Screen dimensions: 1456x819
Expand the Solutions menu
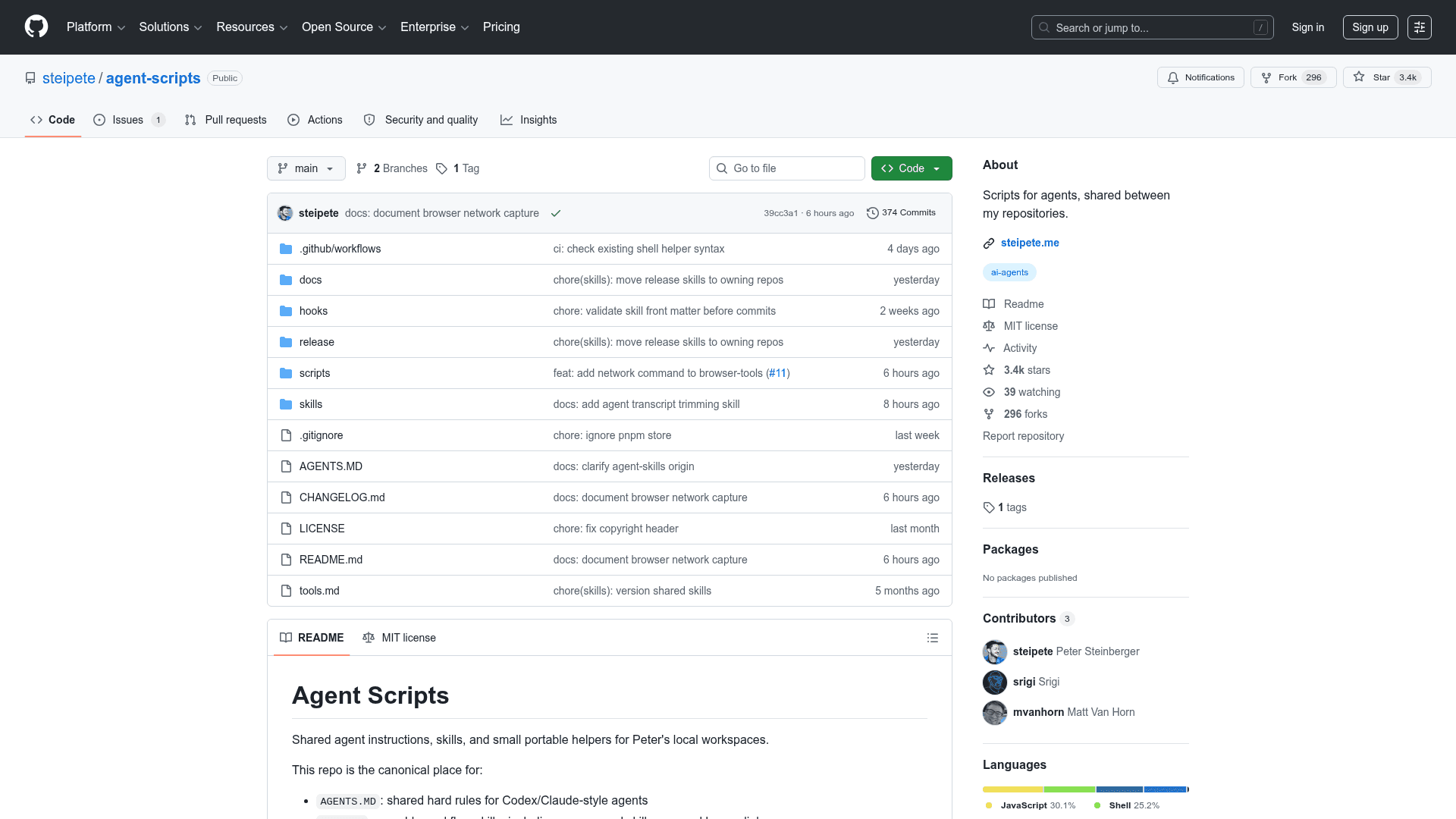tap(171, 27)
